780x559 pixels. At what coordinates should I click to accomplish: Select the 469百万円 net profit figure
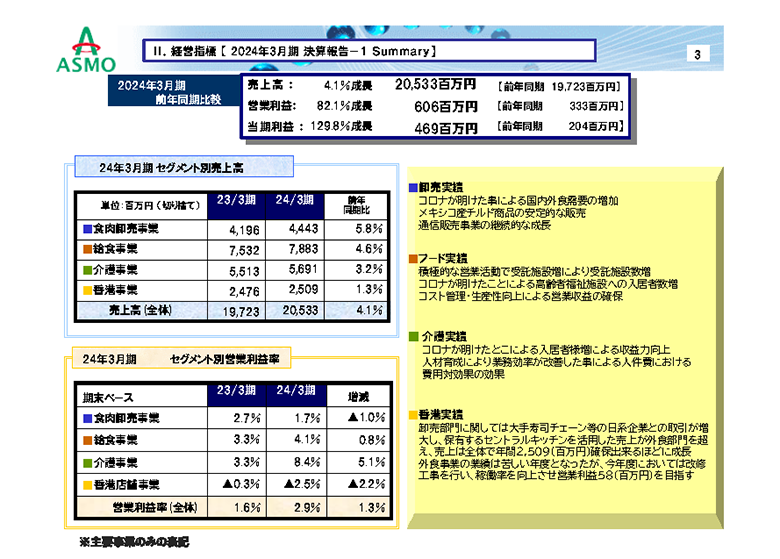tap(446, 128)
